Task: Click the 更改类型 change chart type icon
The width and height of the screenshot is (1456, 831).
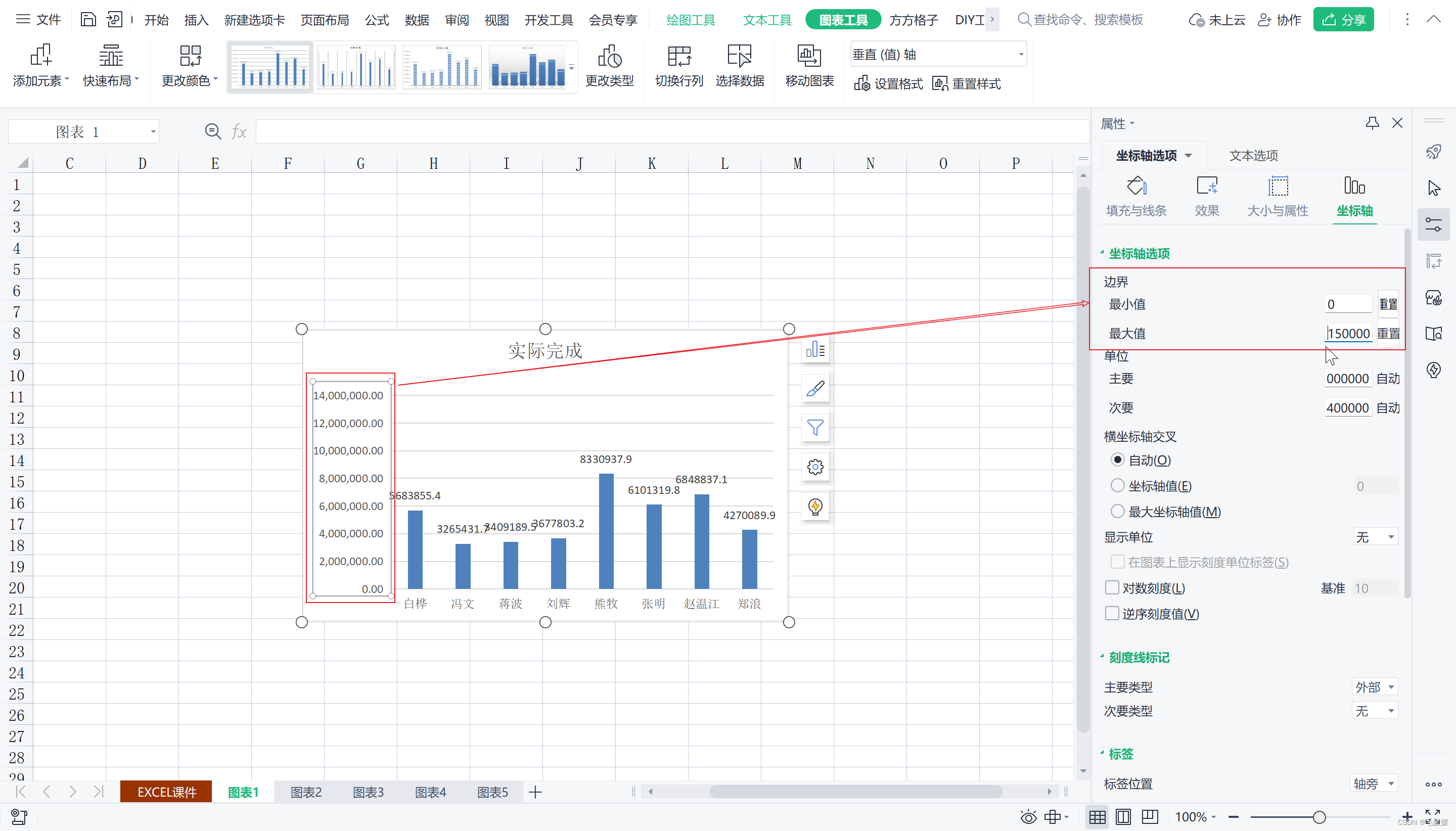Action: coord(609,56)
